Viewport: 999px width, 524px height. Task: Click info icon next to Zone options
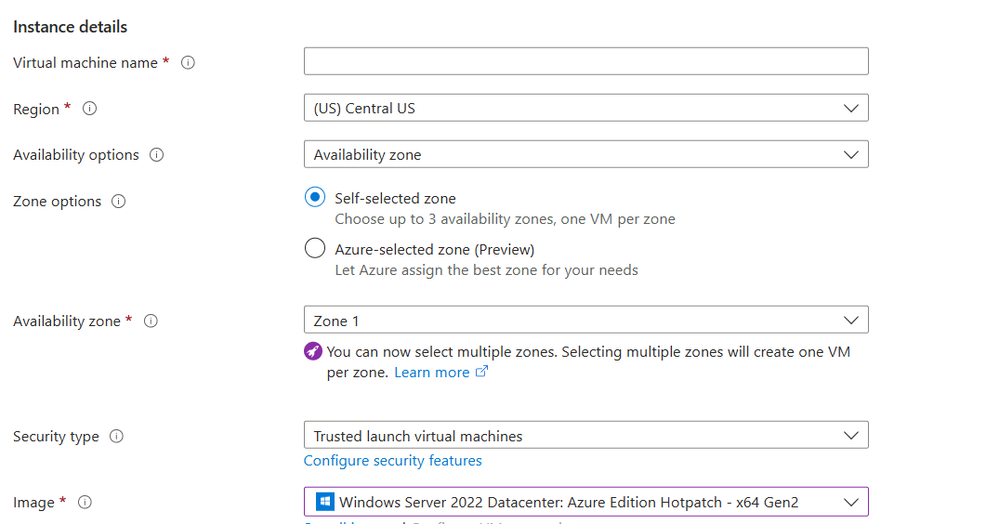pos(119,201)
